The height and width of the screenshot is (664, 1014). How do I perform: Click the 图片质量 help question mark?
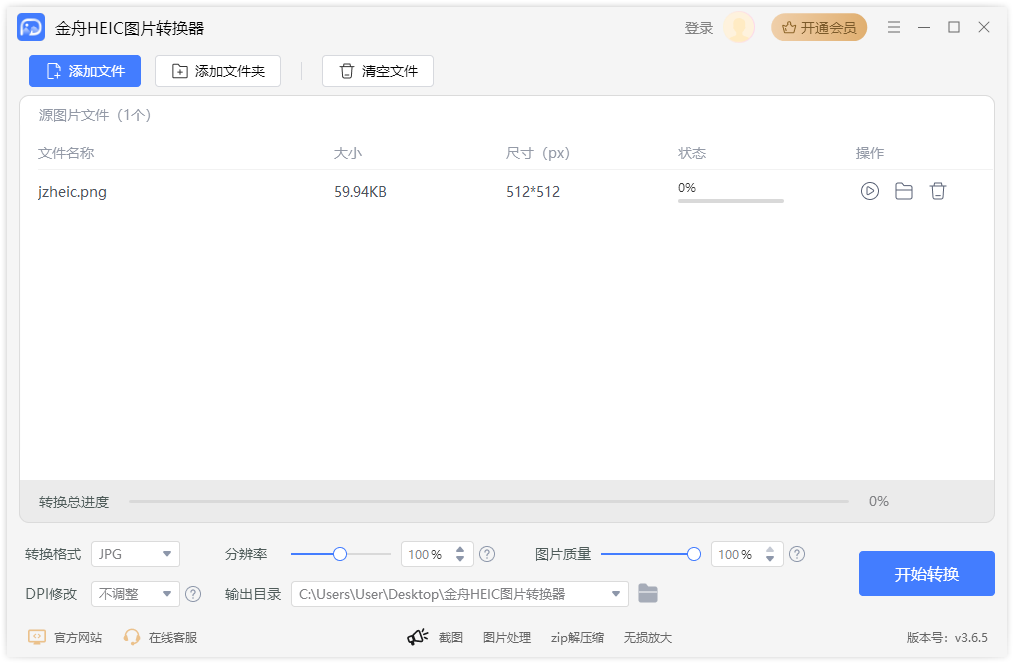pyautogui.click(x=797, y=553)
